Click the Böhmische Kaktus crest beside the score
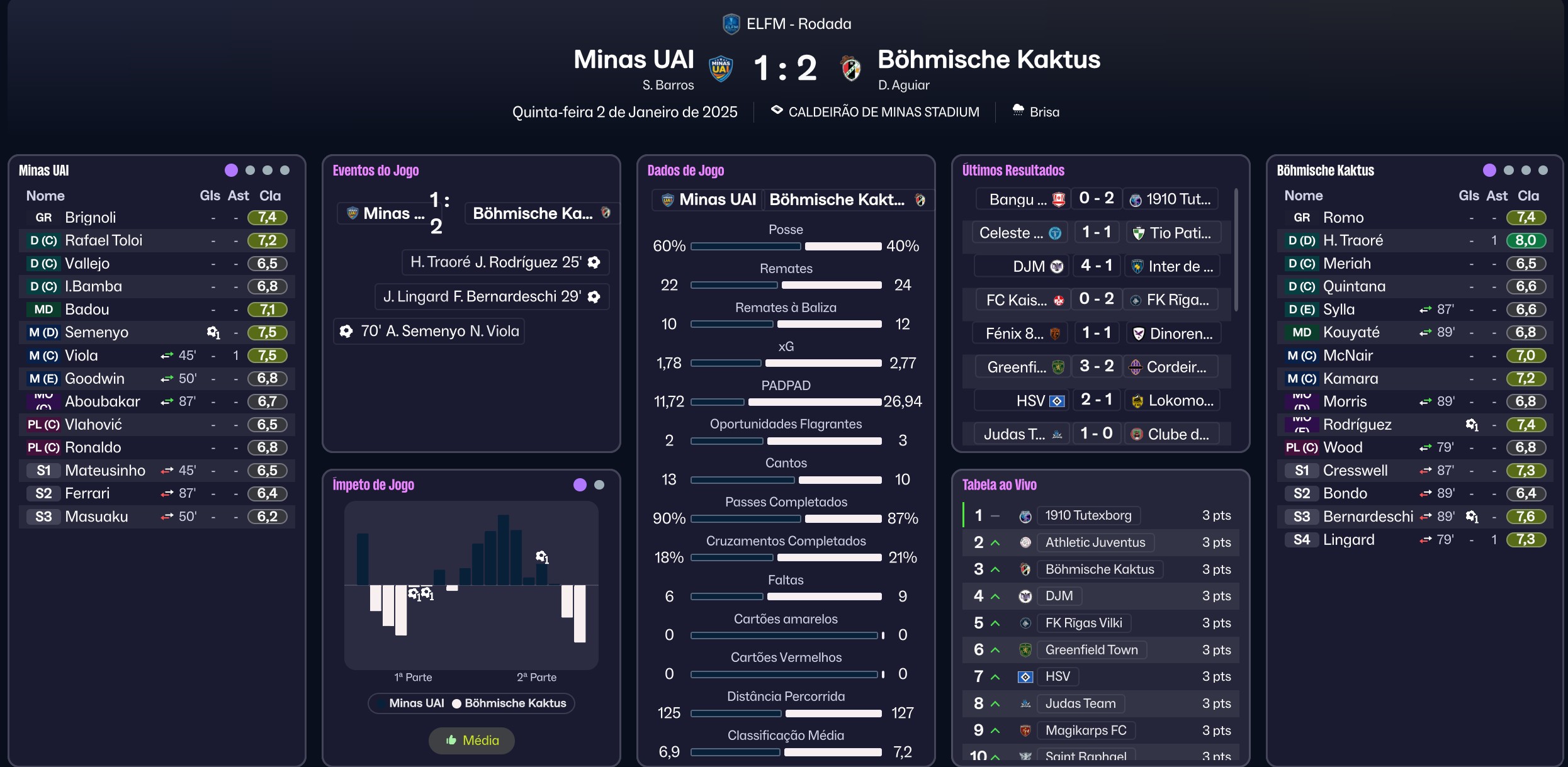 point(851,68)
